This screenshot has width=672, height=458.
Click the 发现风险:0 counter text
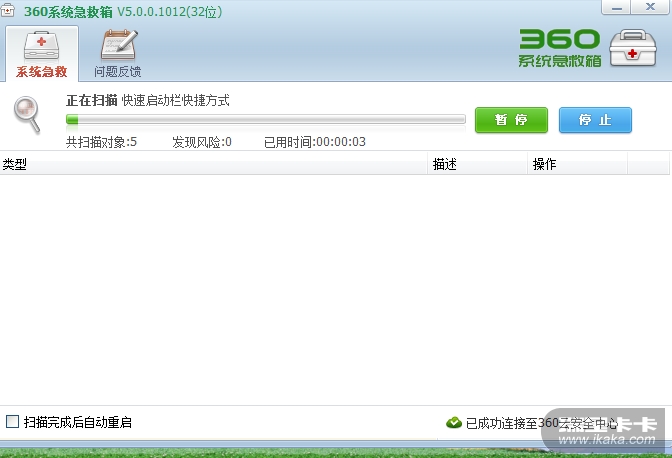[202, 142]
